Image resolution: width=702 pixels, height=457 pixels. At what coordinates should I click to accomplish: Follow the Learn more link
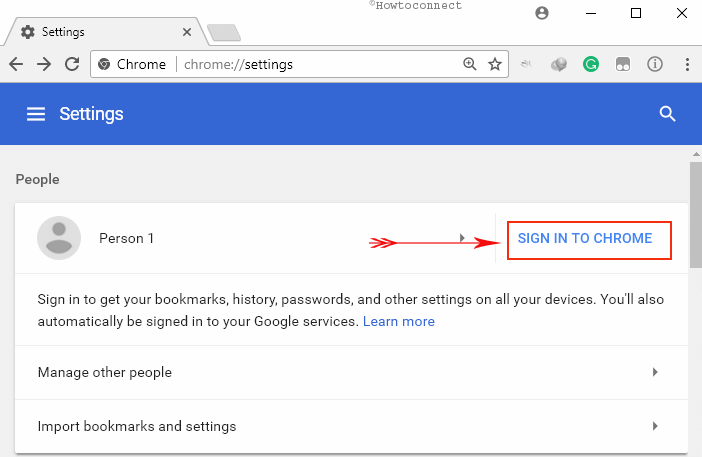pyautogui.click(x=398, y=321)
